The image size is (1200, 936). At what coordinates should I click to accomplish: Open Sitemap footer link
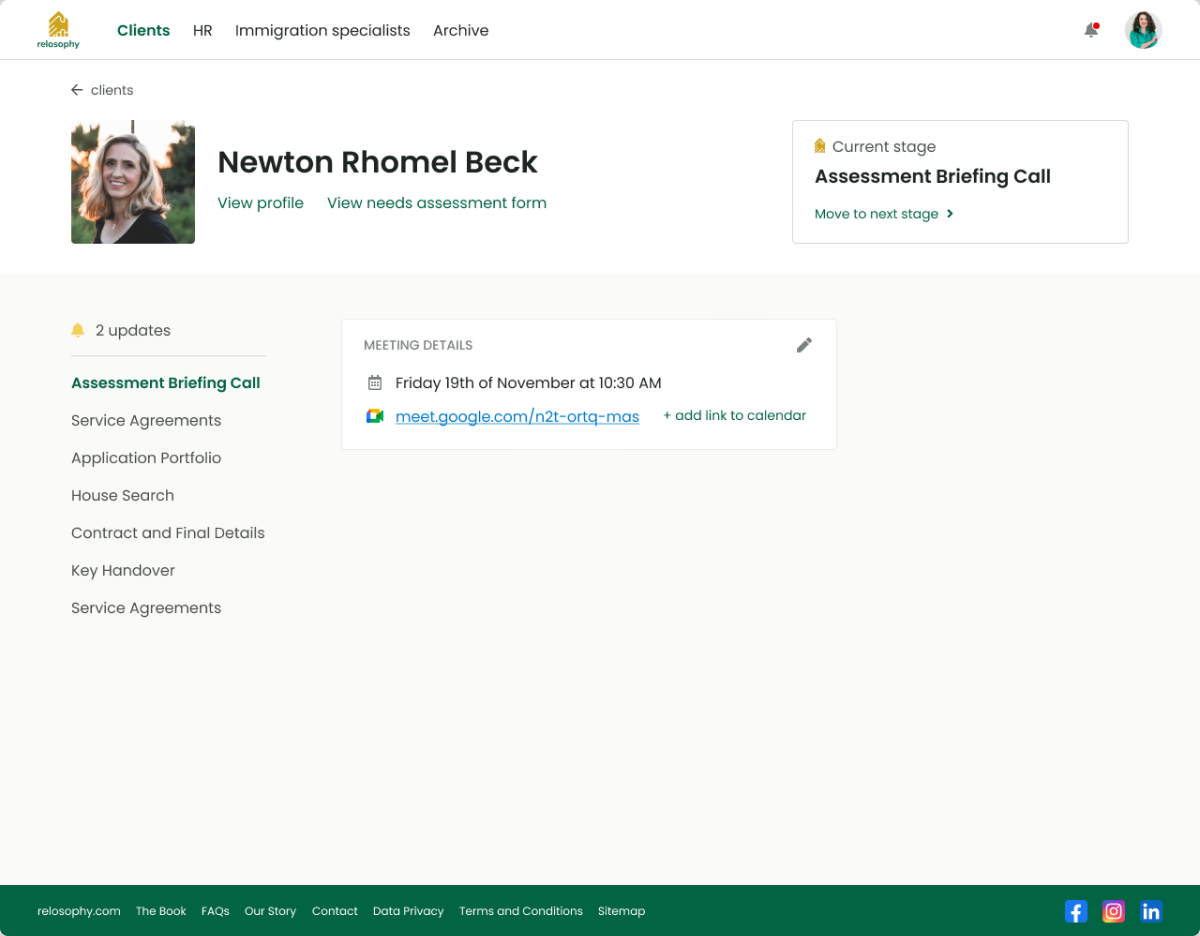click(x=621, y=911)
